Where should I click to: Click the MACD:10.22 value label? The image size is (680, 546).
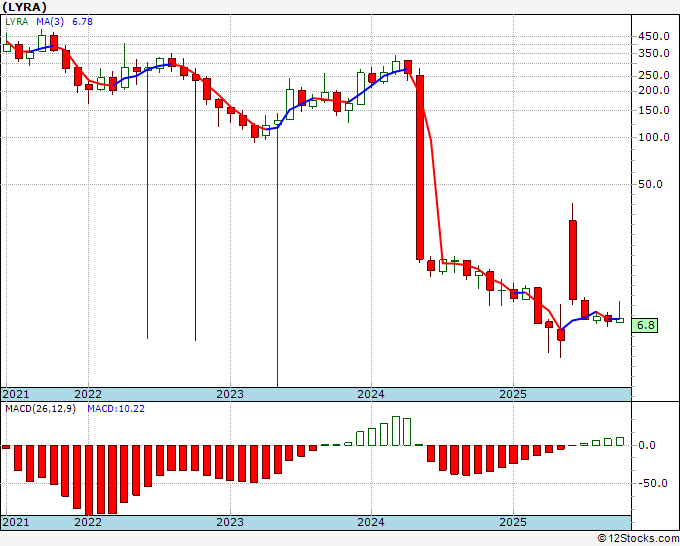[116, 409]
